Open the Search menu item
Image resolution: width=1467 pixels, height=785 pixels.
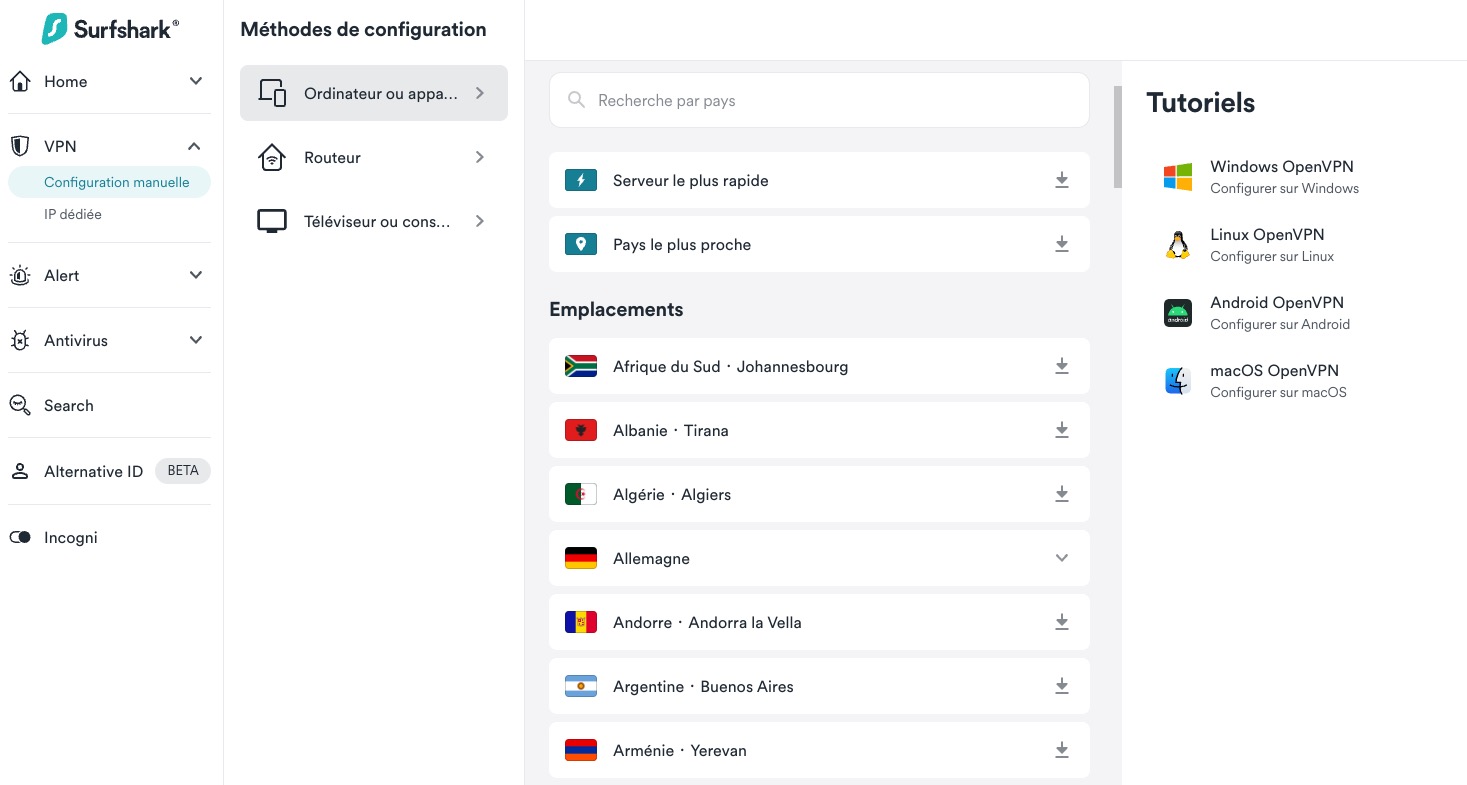[69, 405]
